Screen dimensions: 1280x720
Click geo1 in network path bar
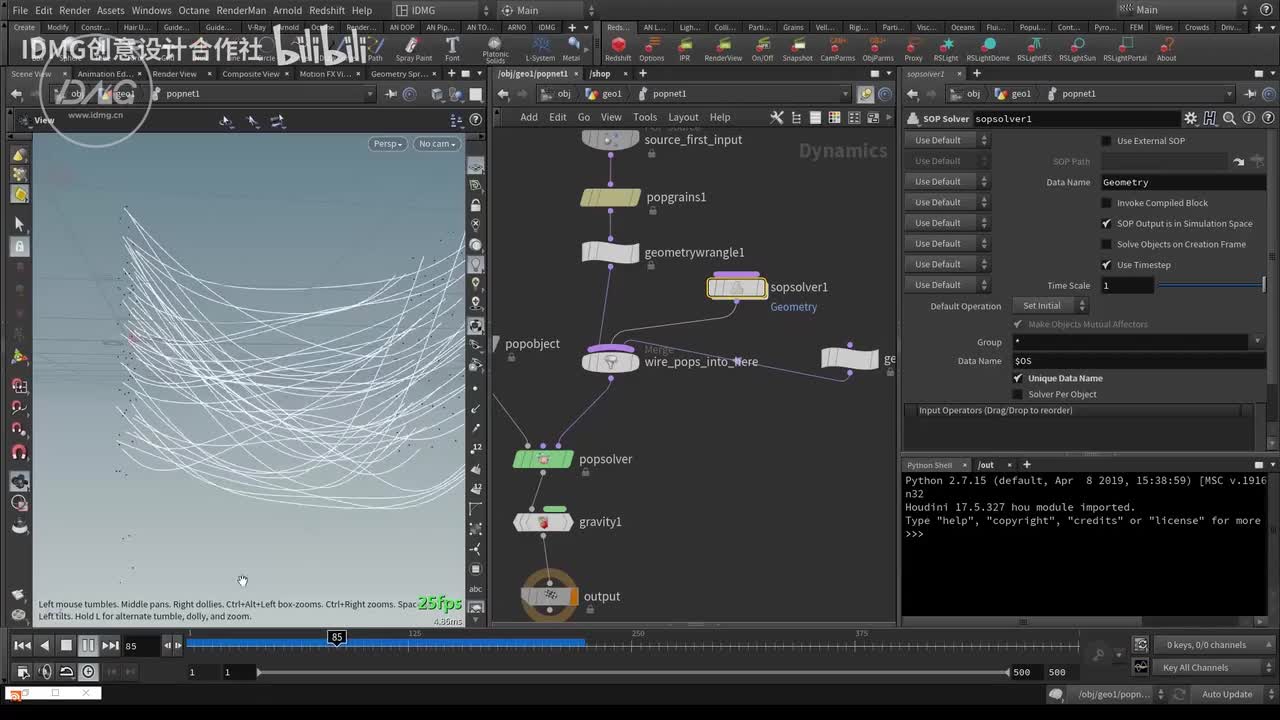(x=605, y=94)
